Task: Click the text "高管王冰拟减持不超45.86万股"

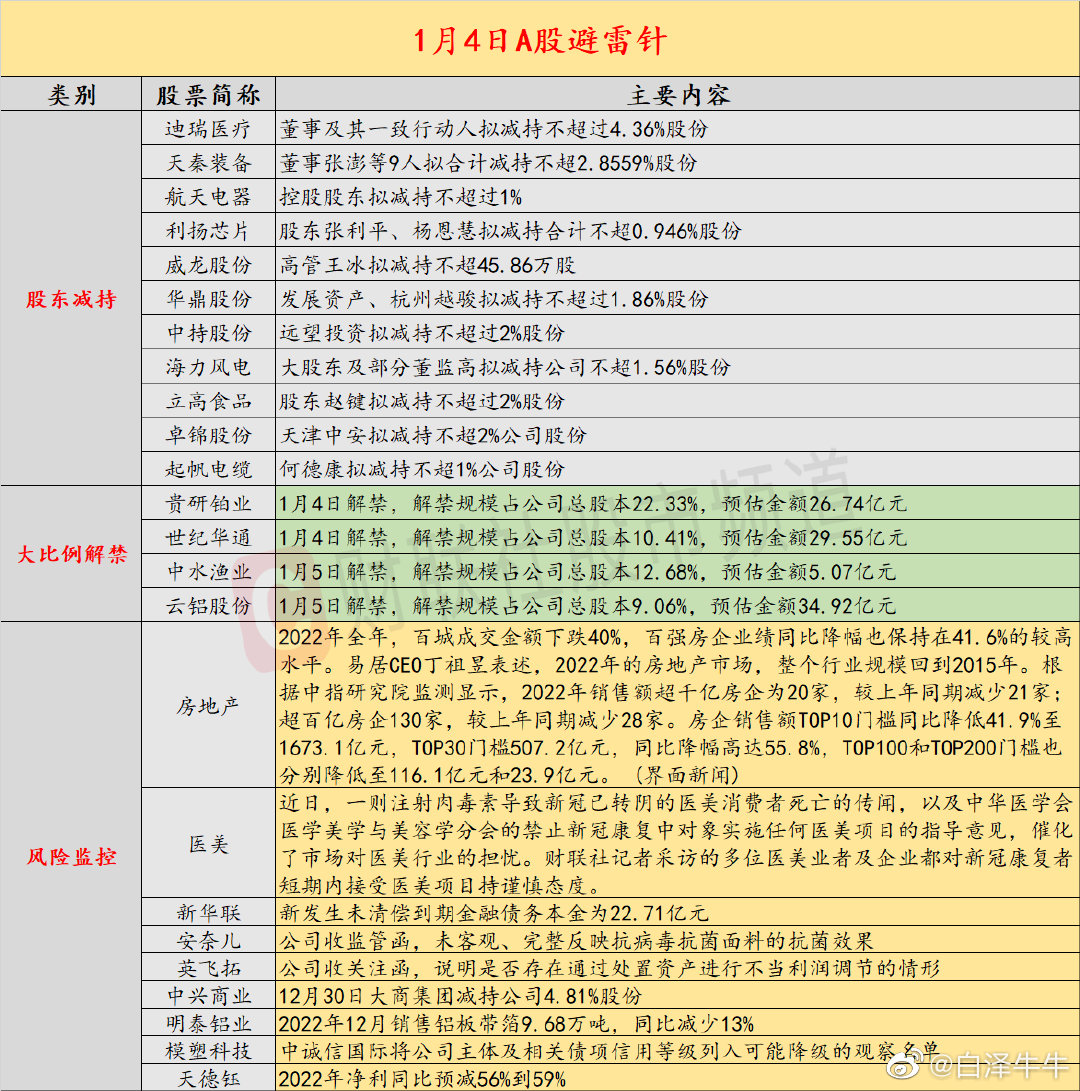Action: point(428,265)
